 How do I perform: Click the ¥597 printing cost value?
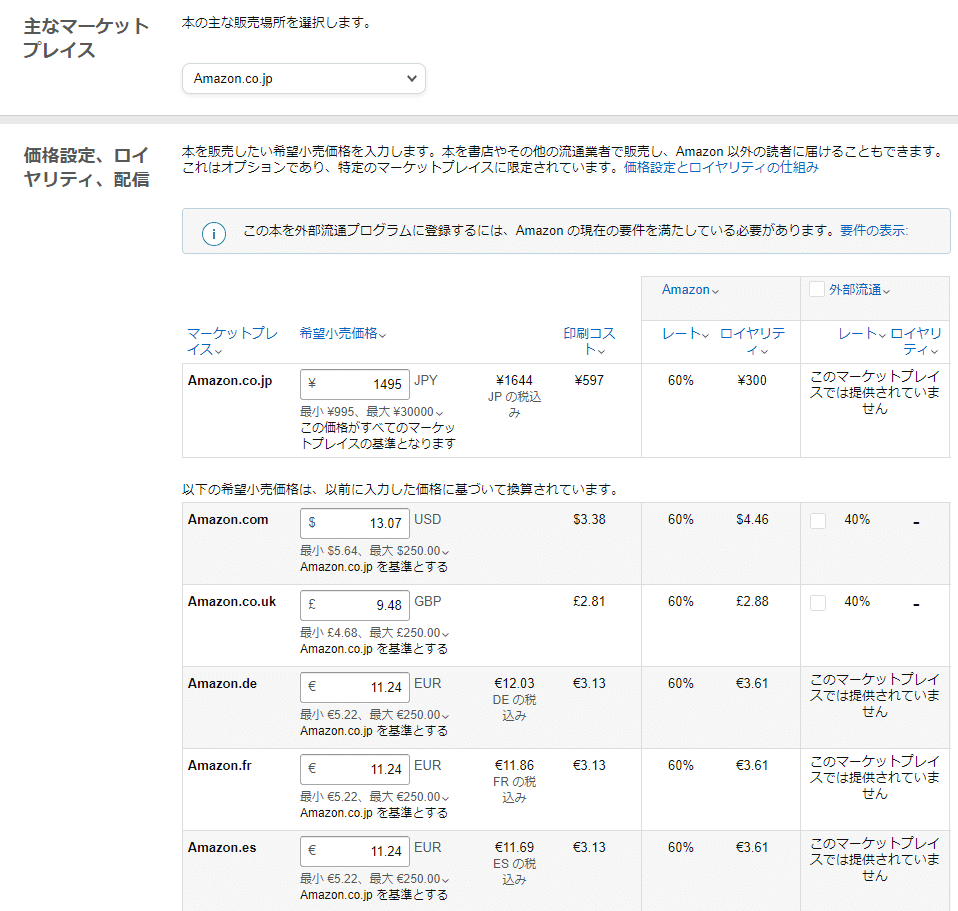tap(589, 380)
